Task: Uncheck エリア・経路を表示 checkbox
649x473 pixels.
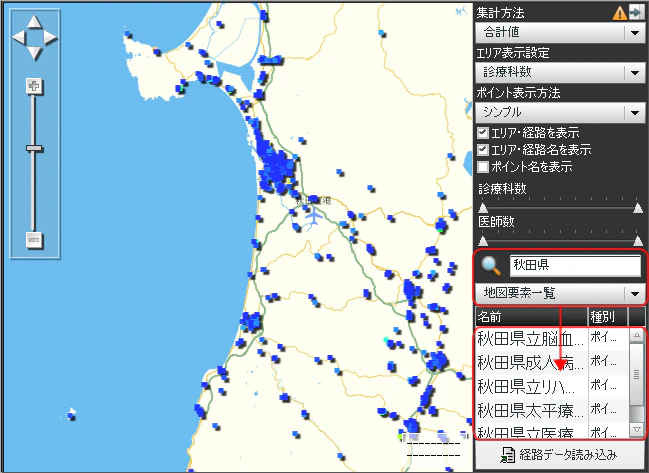Action: click(483, 133)
